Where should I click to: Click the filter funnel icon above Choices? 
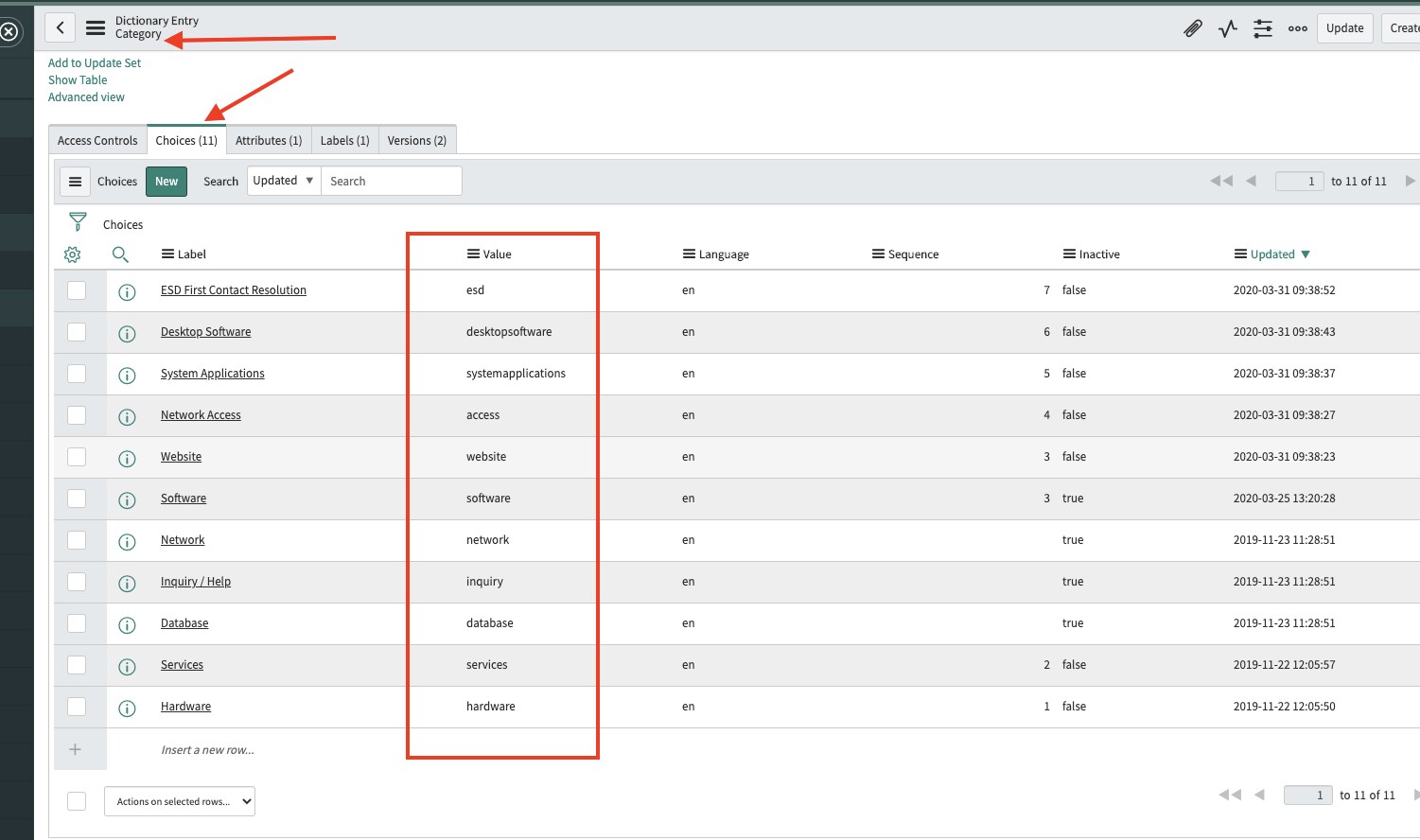click(x=78, y=222)
